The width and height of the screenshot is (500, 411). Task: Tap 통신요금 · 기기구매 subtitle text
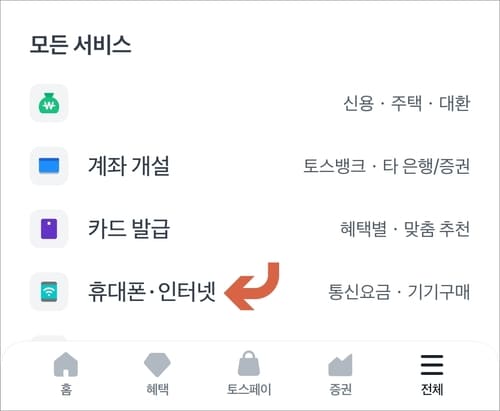(x=399, y=292)
